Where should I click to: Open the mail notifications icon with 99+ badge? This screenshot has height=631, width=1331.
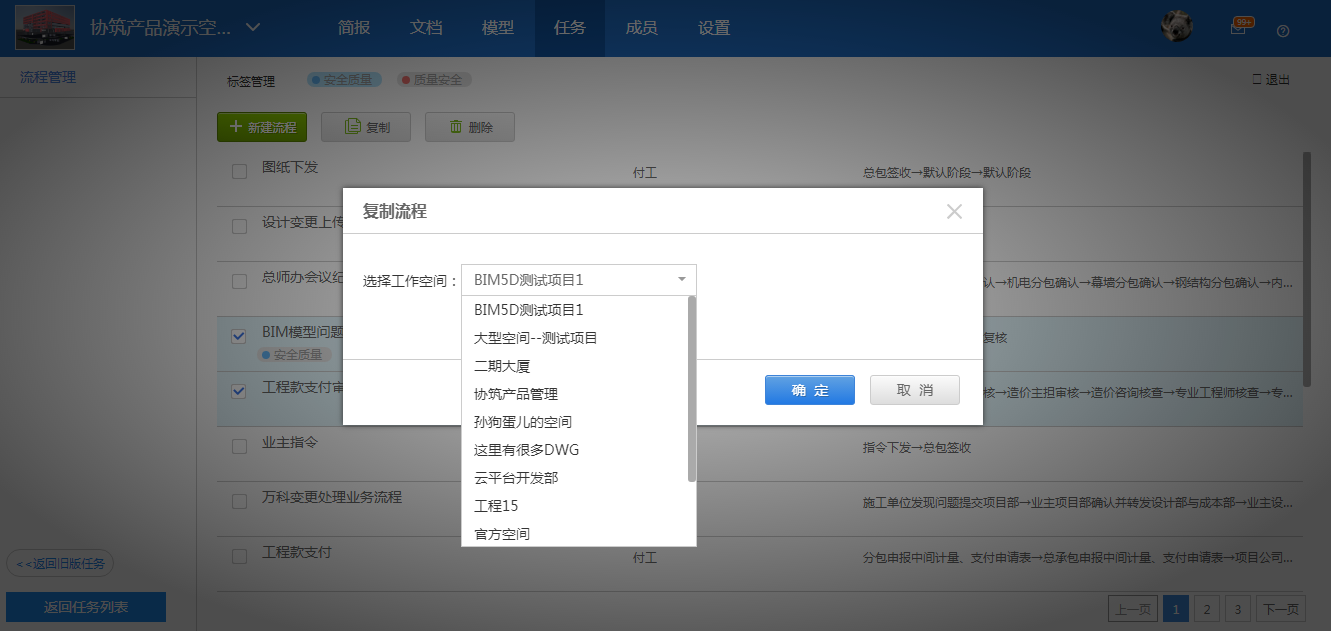[1238, 29]
